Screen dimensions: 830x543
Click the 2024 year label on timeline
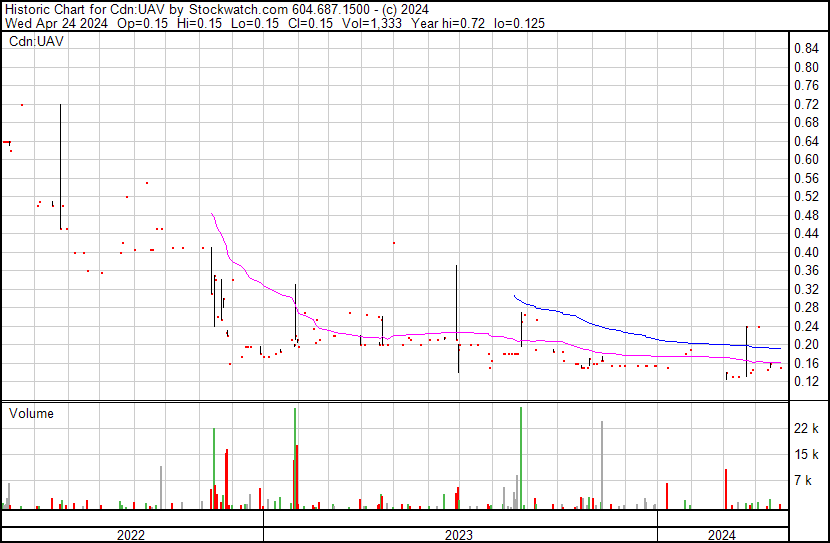pyautogui.click(x=721, y=535)
